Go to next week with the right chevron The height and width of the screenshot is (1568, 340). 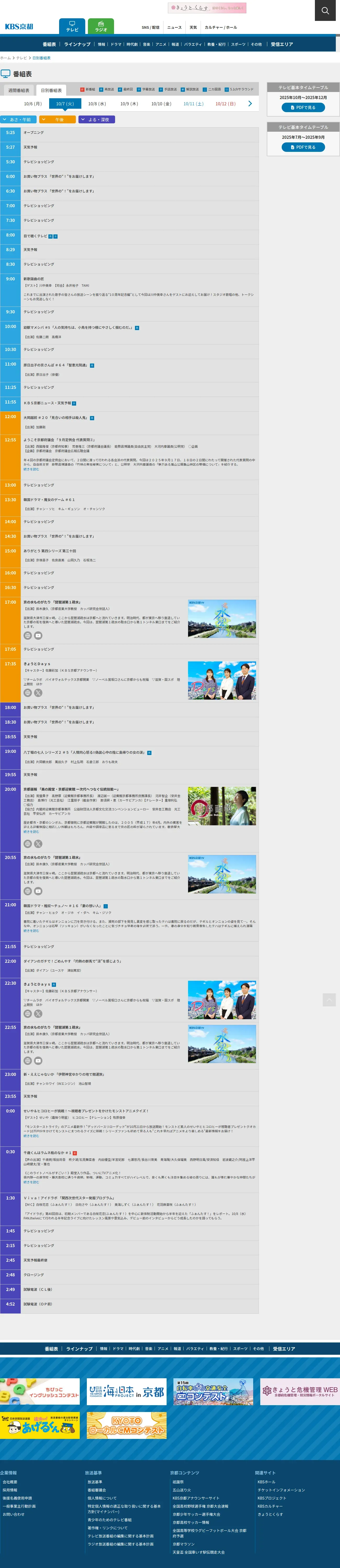[x=250, y=103]
